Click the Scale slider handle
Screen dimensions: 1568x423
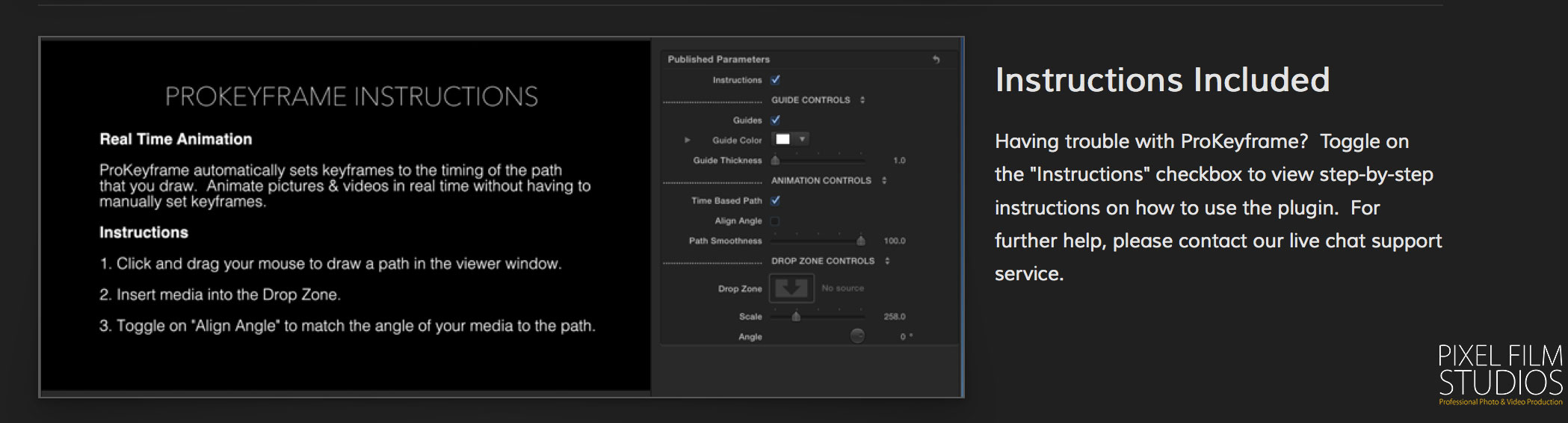(x=796, y=317)
